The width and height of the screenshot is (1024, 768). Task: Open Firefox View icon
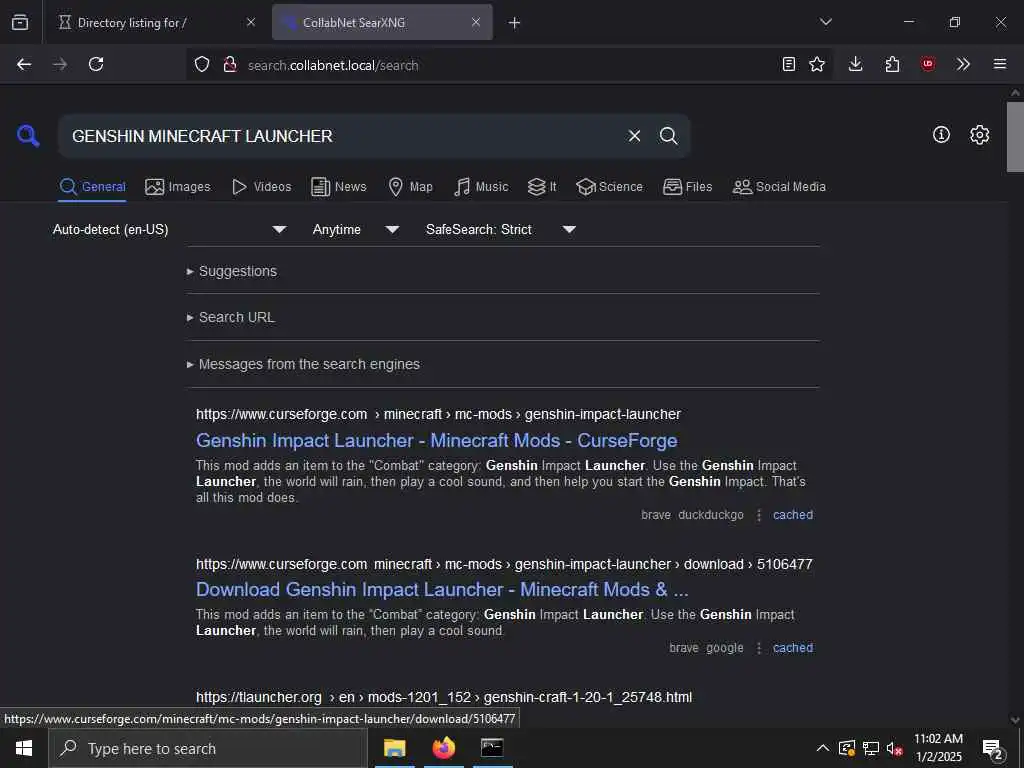coord(20,22)
